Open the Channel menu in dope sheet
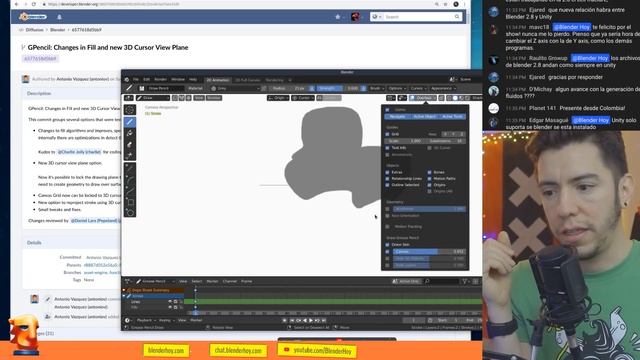This screenshot has height=360, width=640. [x=229, y=281]
